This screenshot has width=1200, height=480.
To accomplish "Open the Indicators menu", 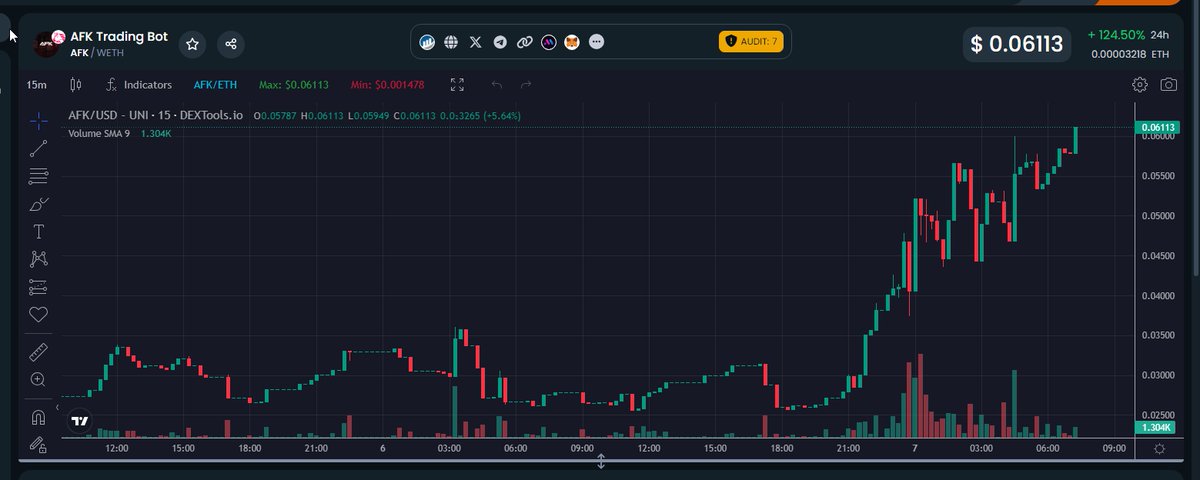I will click(139, 85).
